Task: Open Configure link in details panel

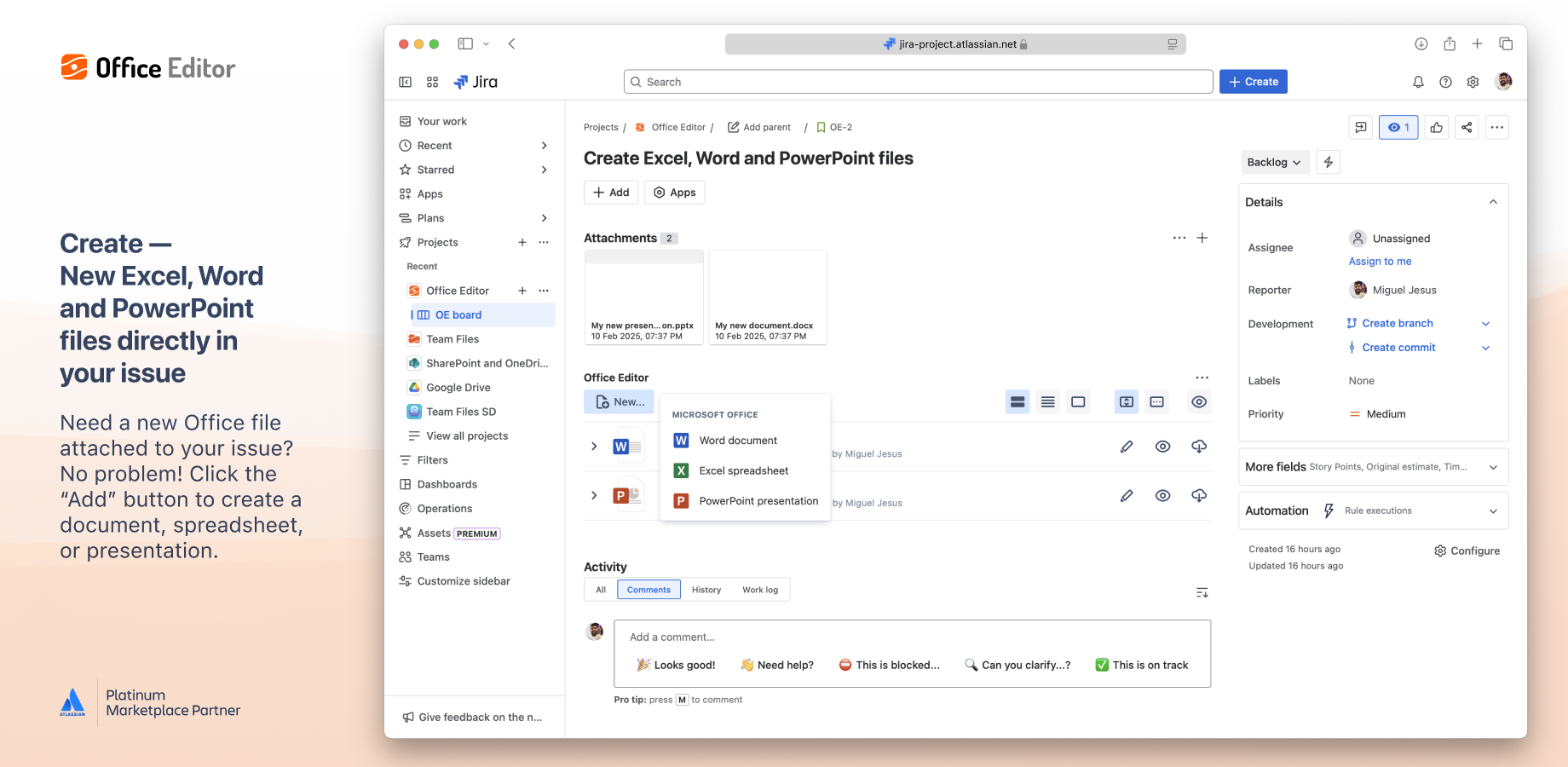Action: click(x=1467, y=551)
